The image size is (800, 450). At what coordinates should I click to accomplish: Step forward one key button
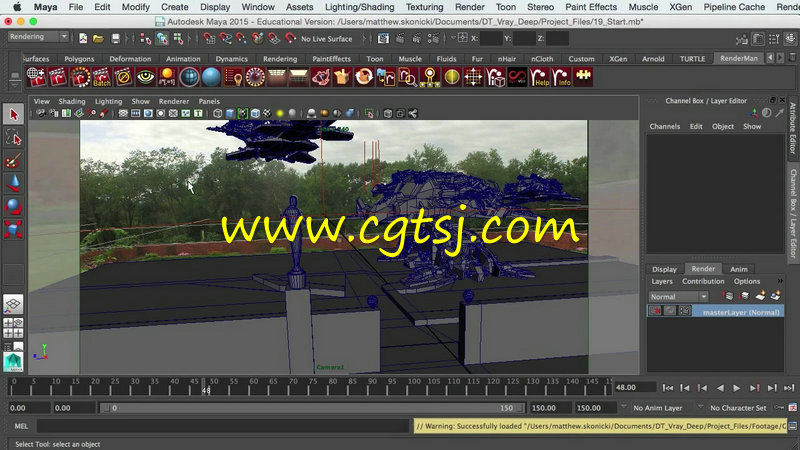(755, 388)
